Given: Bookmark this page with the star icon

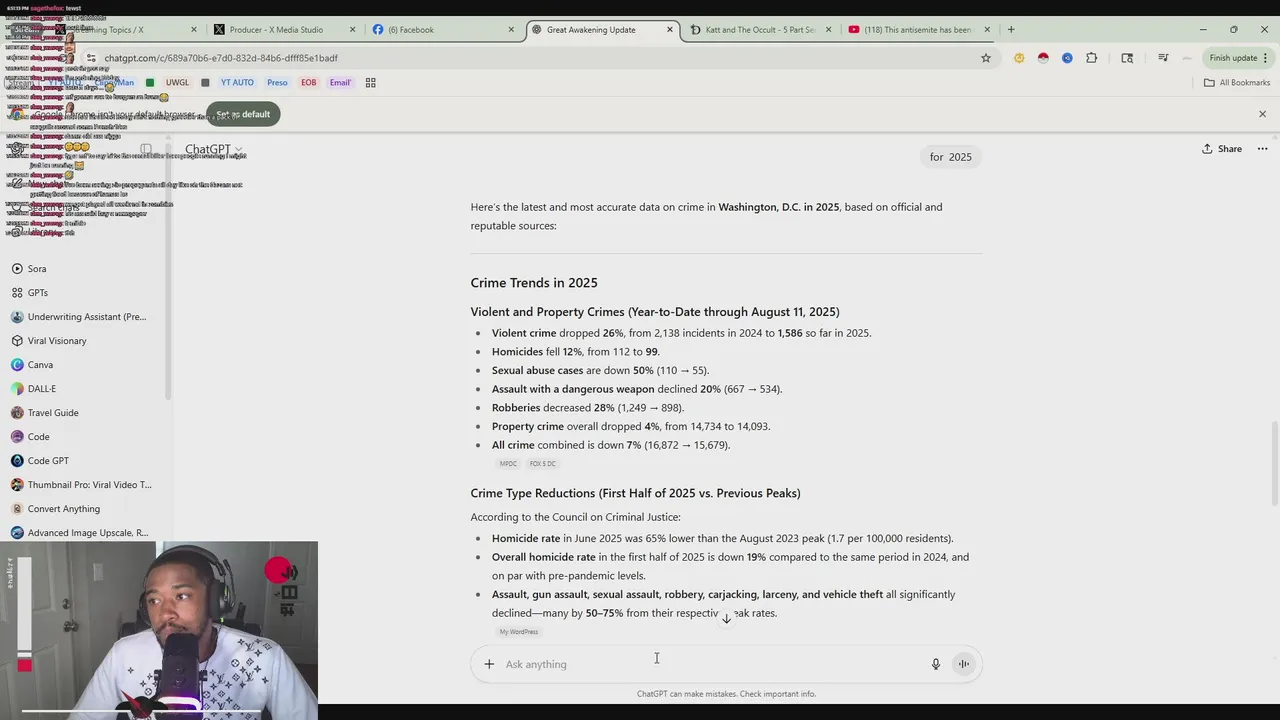Looking at the screenshot, I should pos(986,58).
